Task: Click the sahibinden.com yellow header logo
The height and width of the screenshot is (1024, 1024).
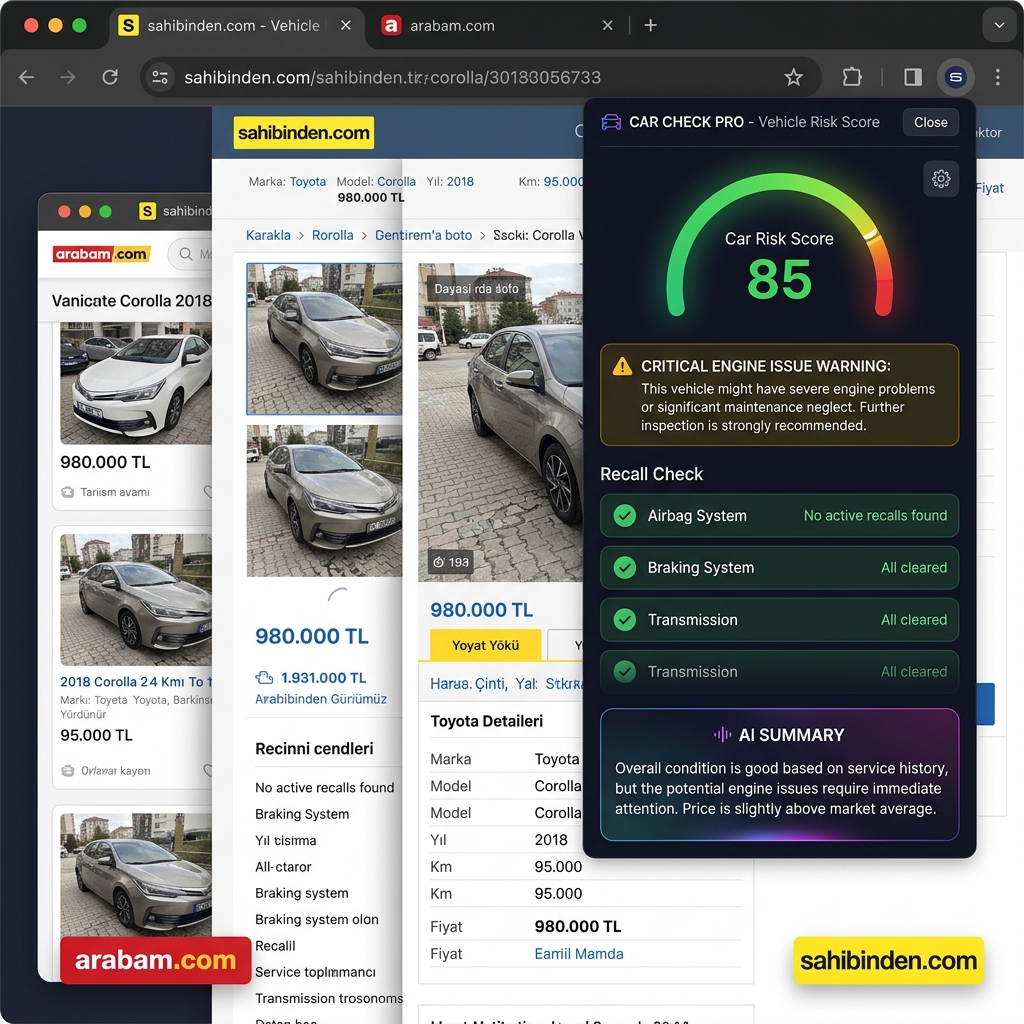Action: click(x=304, y=133)
